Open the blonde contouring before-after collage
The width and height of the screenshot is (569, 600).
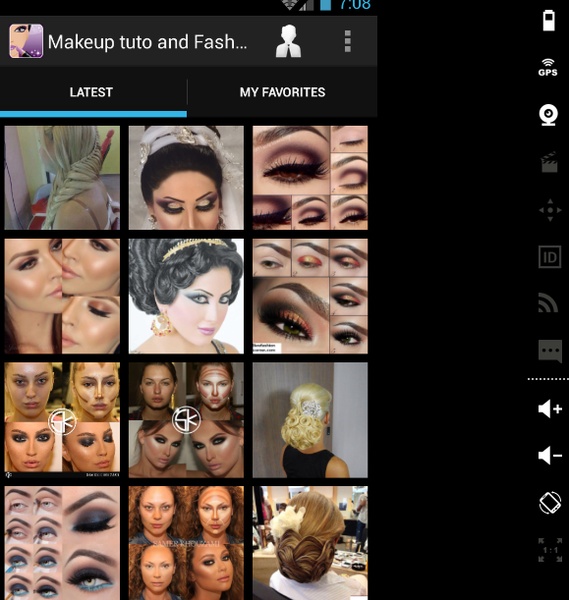tap(62, 420)
